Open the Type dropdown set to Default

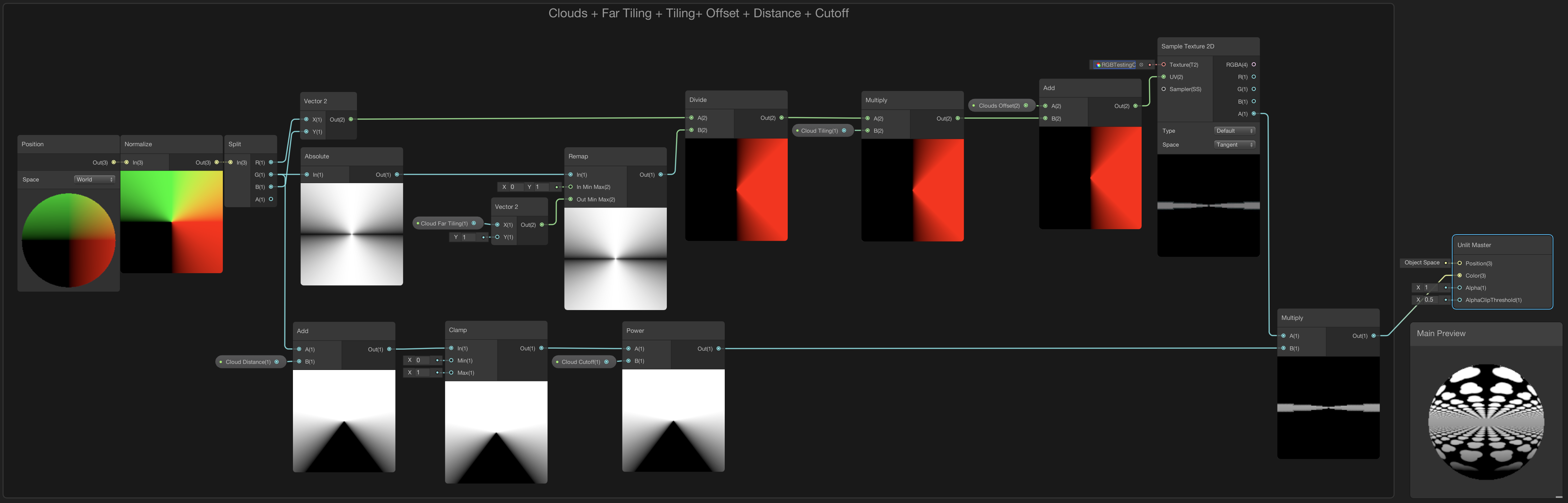(1234, 130)
